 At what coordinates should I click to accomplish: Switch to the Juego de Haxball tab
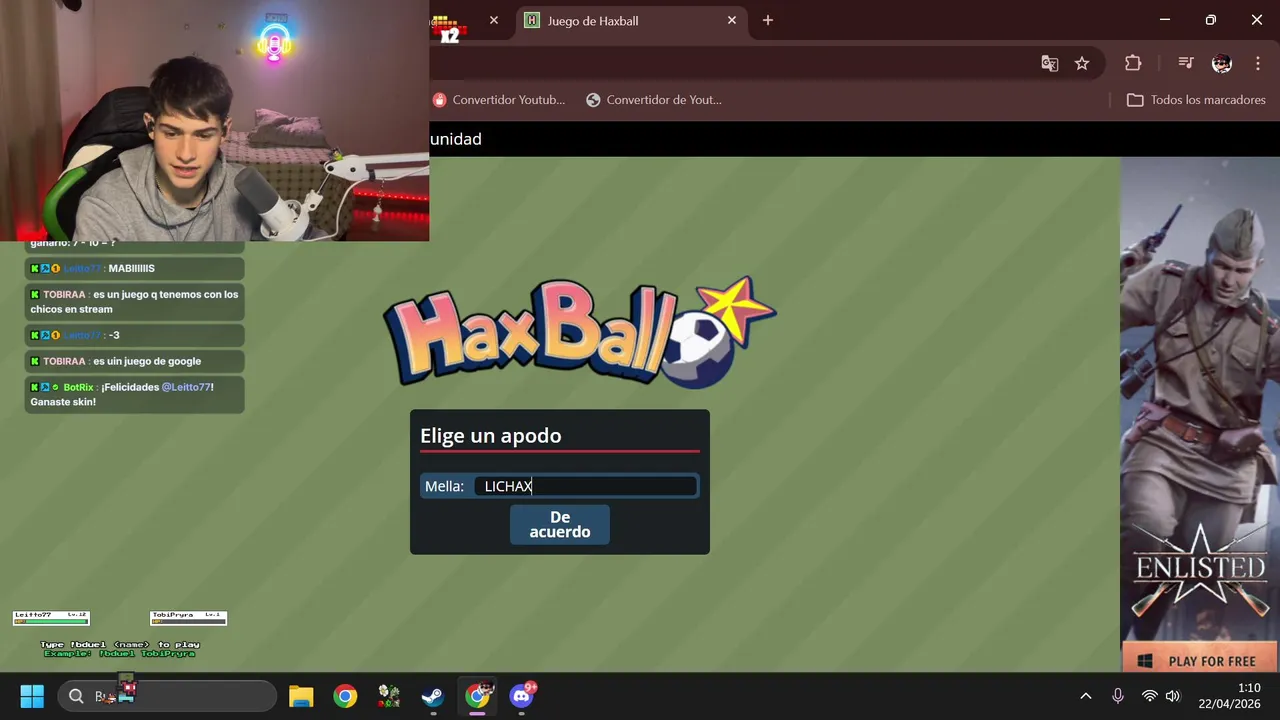630,20
